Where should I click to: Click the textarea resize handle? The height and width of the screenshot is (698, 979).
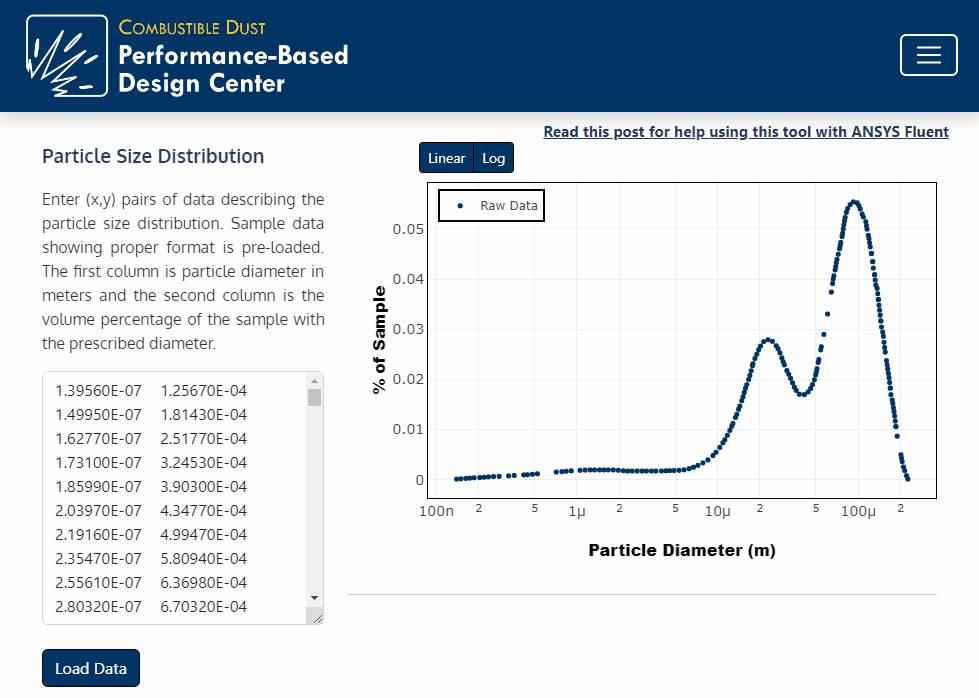click(x=317, y=618)
